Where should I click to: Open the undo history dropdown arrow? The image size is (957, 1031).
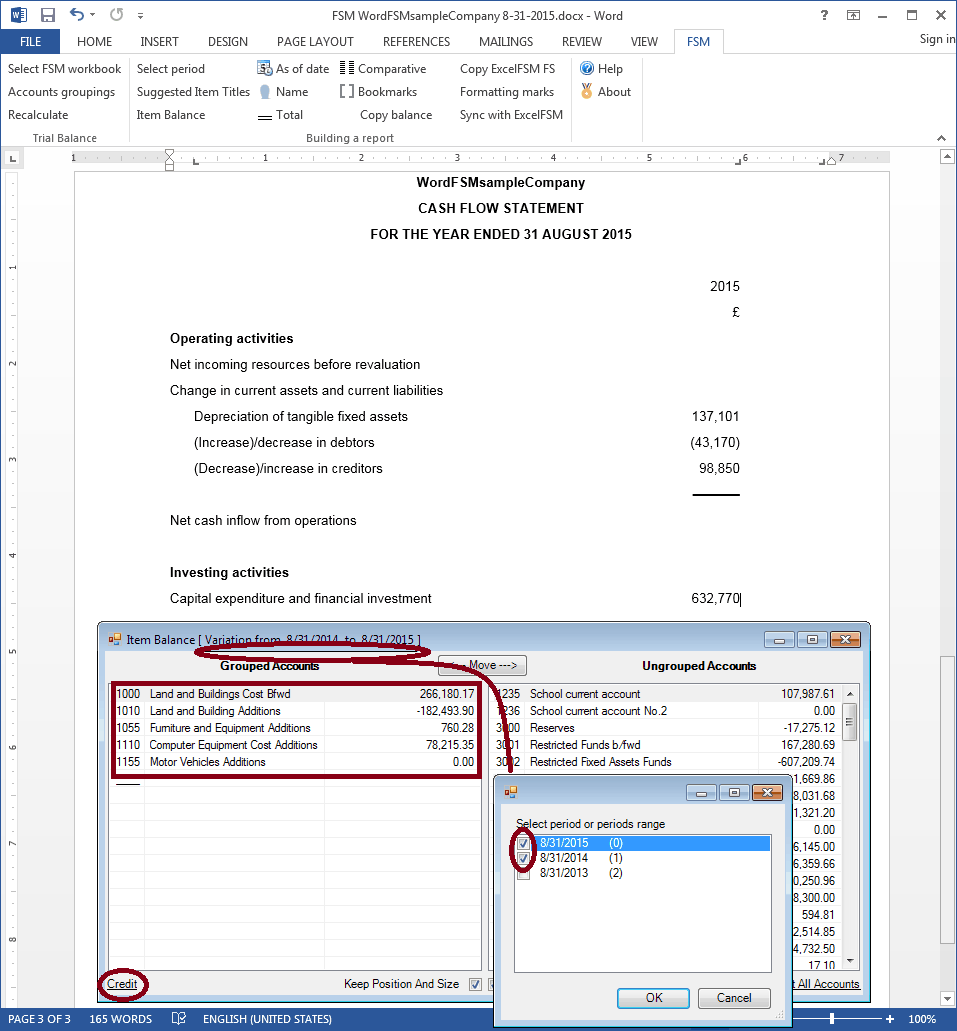[x=92, y=14]
